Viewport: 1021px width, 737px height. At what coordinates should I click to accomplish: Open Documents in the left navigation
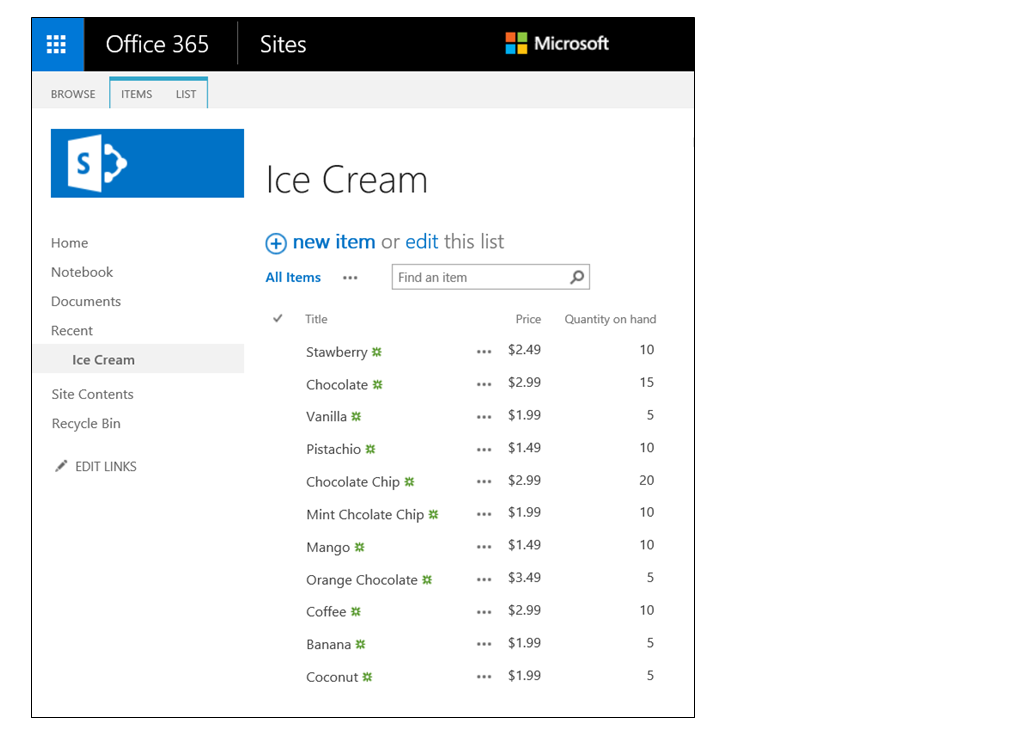pos(86,301)
